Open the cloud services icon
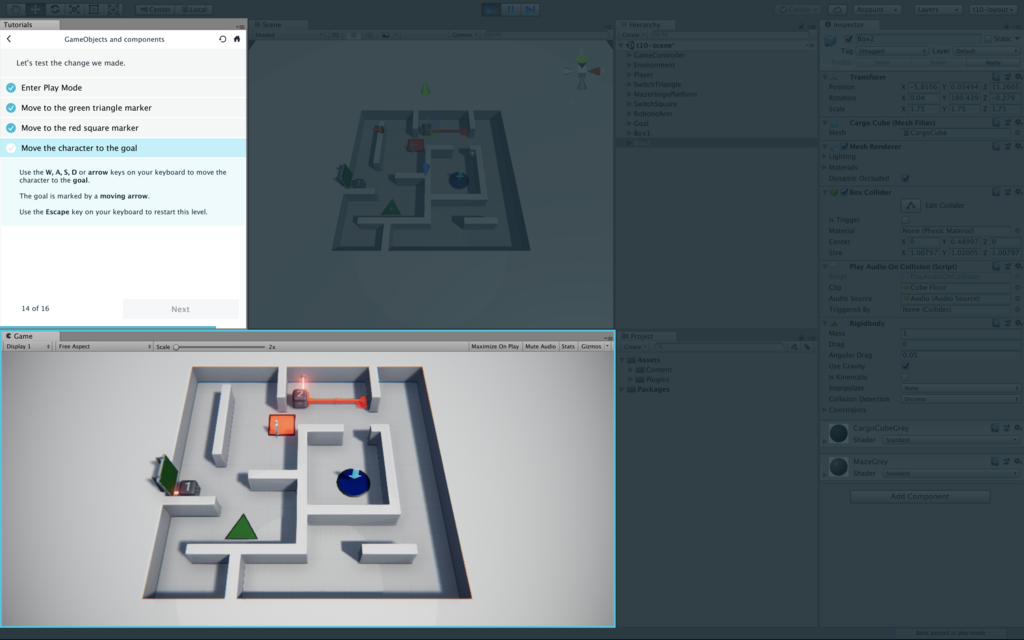 837,9
